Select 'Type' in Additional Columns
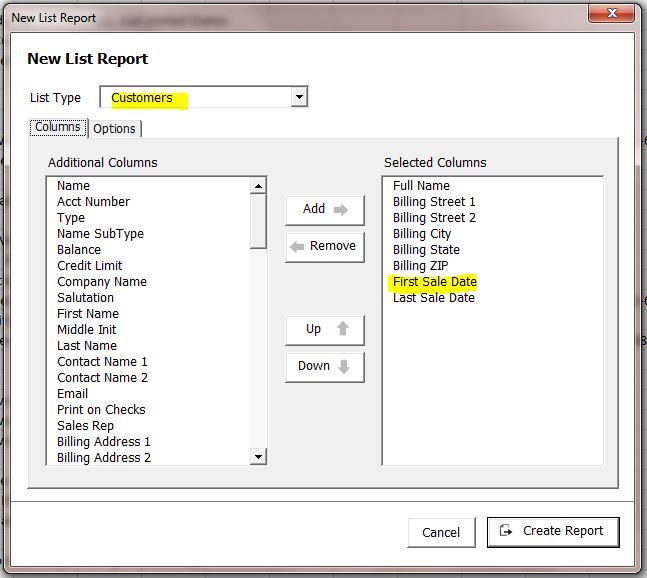This screenshot has width=647, height=578. point(71,218)
